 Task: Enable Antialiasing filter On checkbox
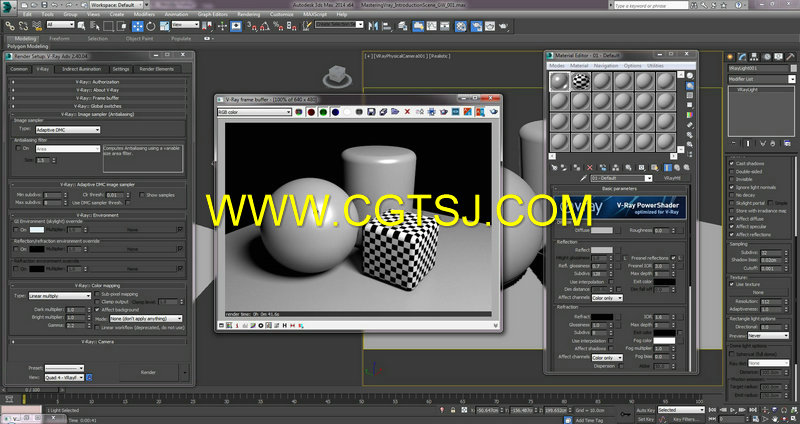(18, 148)
